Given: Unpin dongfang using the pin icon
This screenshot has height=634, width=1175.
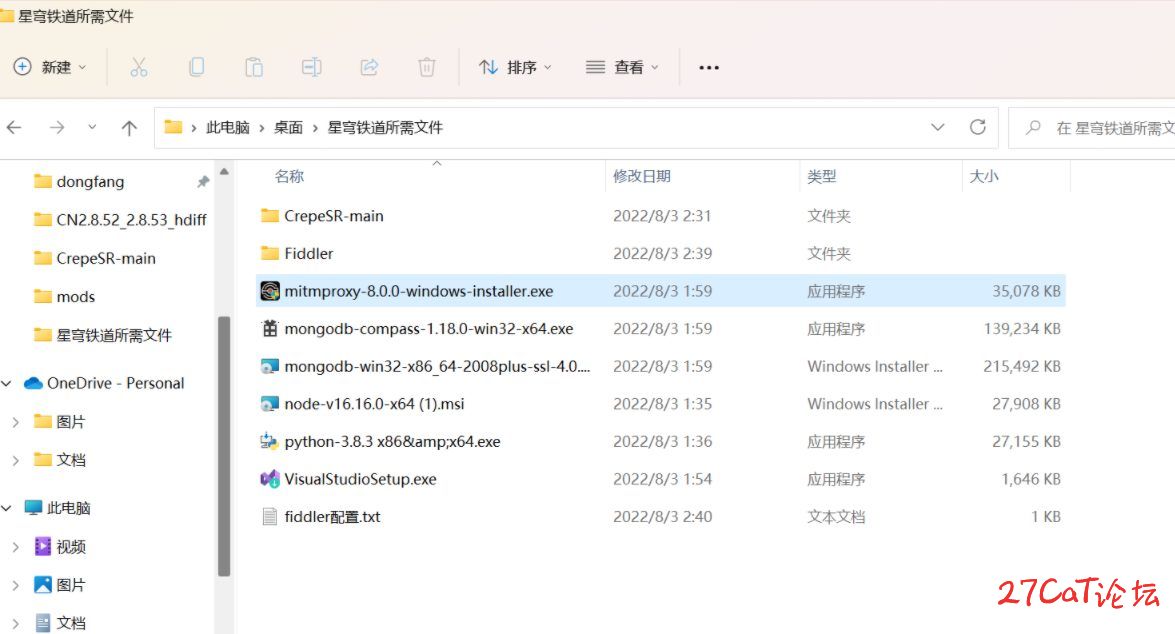Looking at the screenshot, I should (x=202, y=181).
